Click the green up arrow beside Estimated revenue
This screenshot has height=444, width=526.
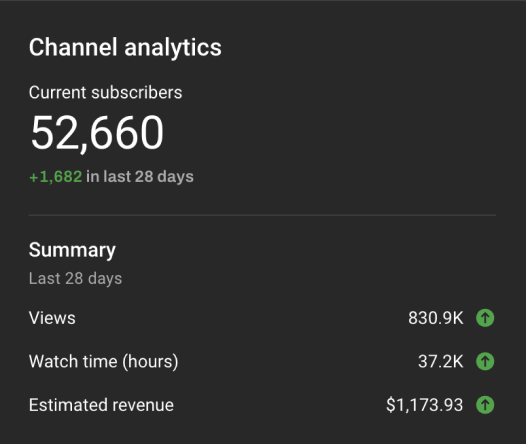pyautogui.click(x=485, y=405)
